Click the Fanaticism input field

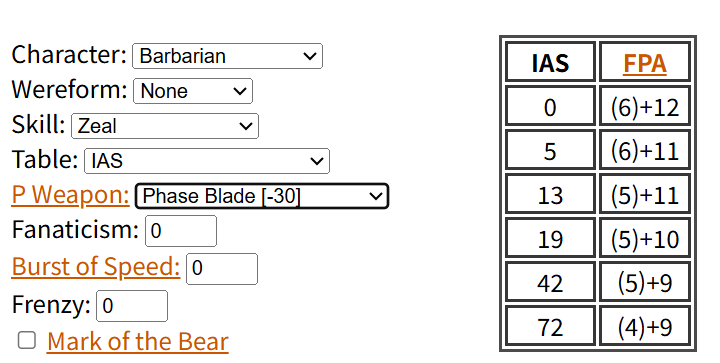(x=181, y=231)
